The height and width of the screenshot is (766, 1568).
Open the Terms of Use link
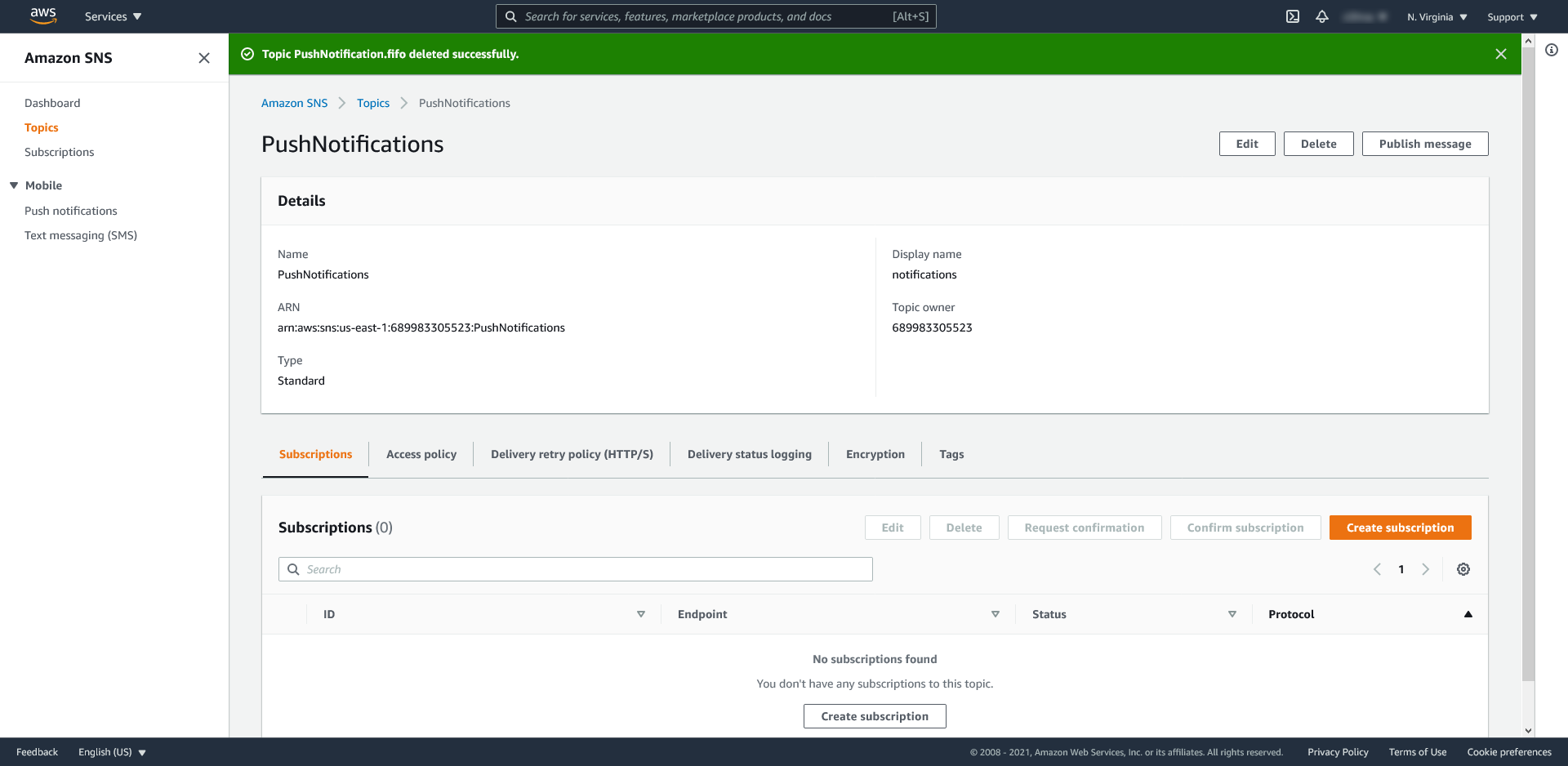[x=1418, y=752]
